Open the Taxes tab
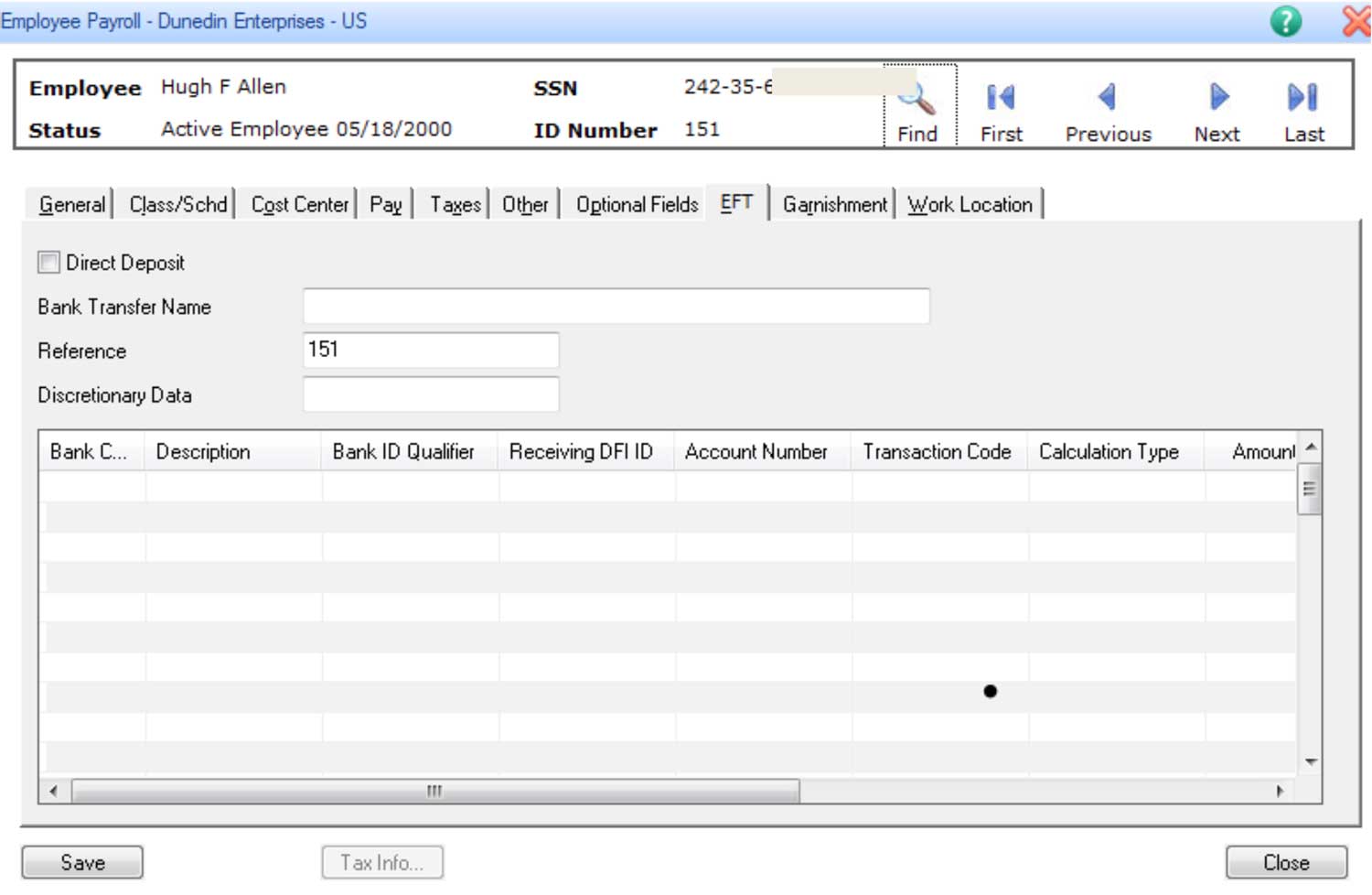 (455, 204)
